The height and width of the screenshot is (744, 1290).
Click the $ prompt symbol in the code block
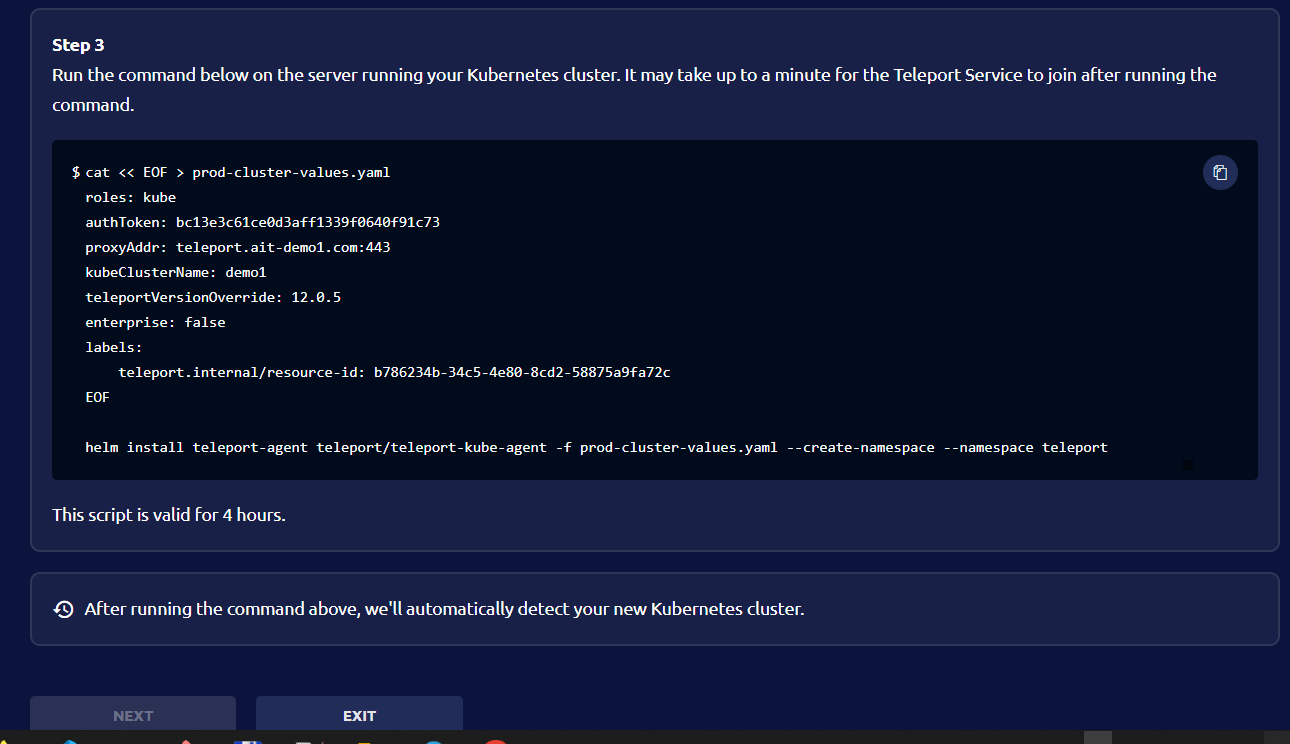pos(76,172)
